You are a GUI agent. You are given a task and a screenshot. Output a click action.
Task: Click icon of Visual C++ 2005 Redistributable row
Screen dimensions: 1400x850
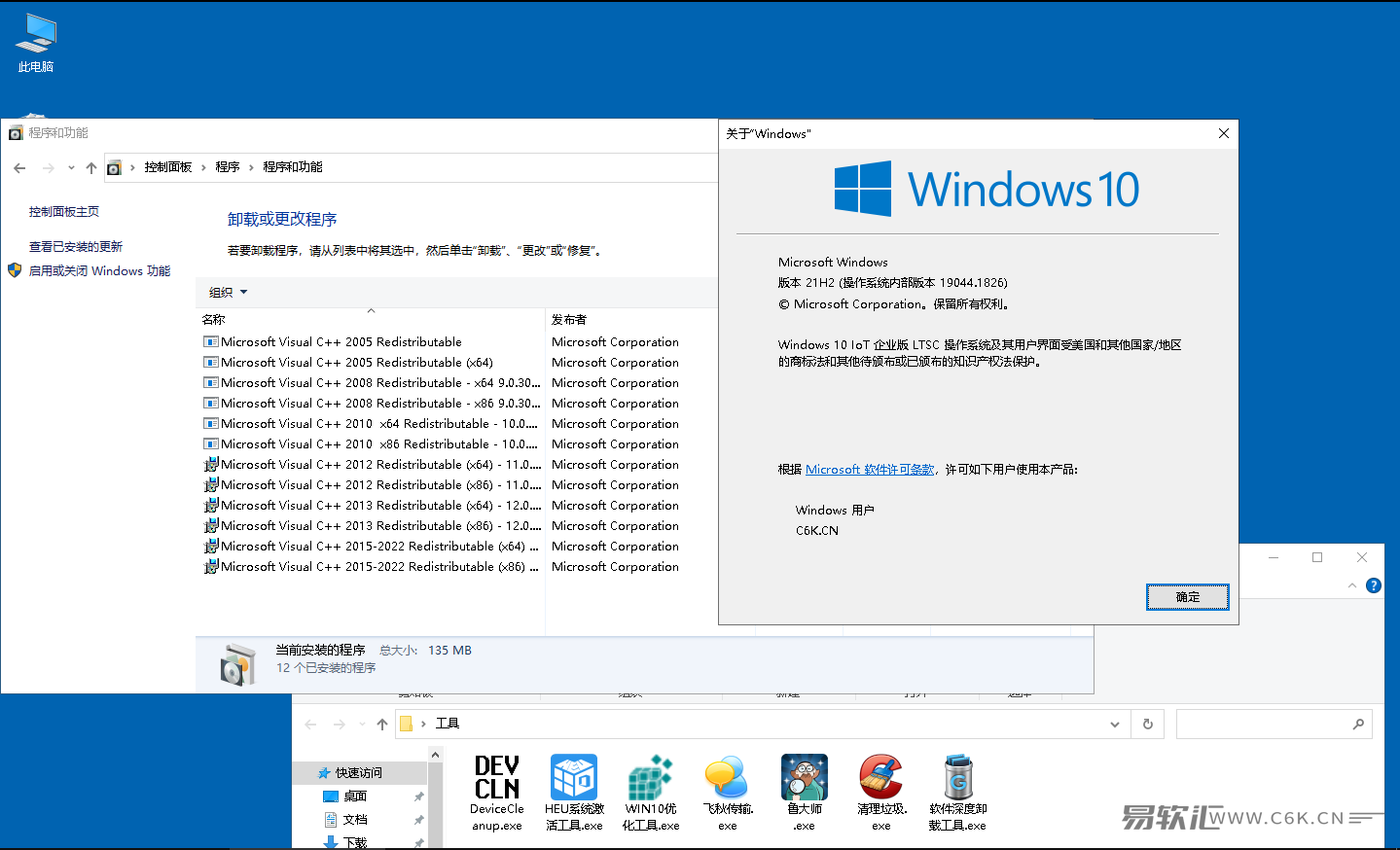tap(211, 342)
